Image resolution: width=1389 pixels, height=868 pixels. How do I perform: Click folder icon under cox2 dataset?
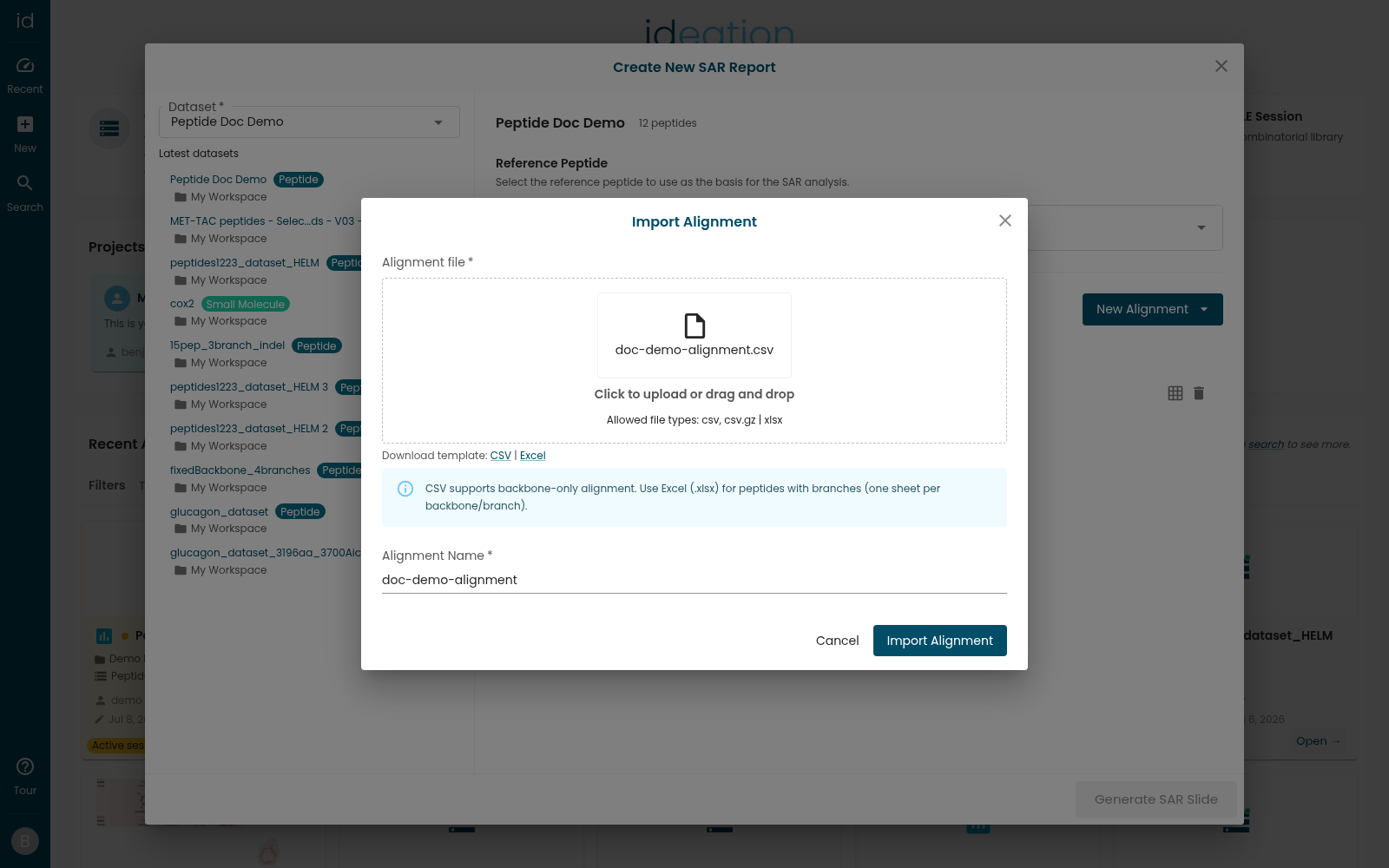[181, 321]
